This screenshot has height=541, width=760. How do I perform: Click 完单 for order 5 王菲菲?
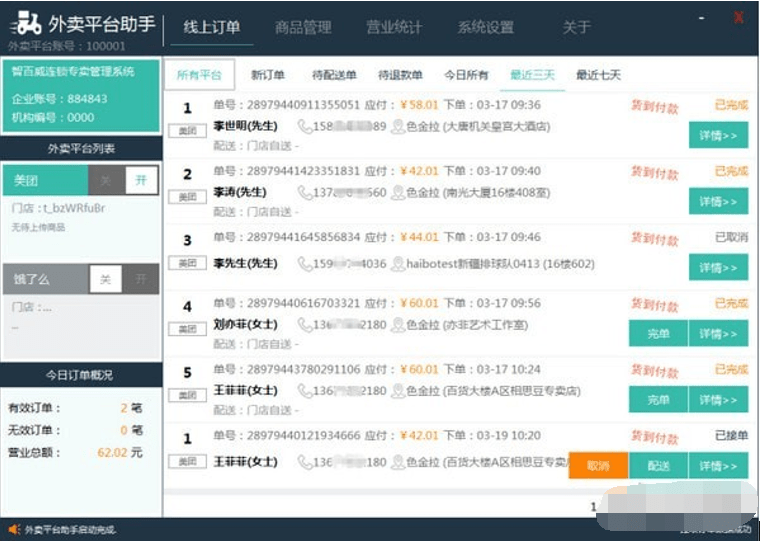[x=658, y=399]
